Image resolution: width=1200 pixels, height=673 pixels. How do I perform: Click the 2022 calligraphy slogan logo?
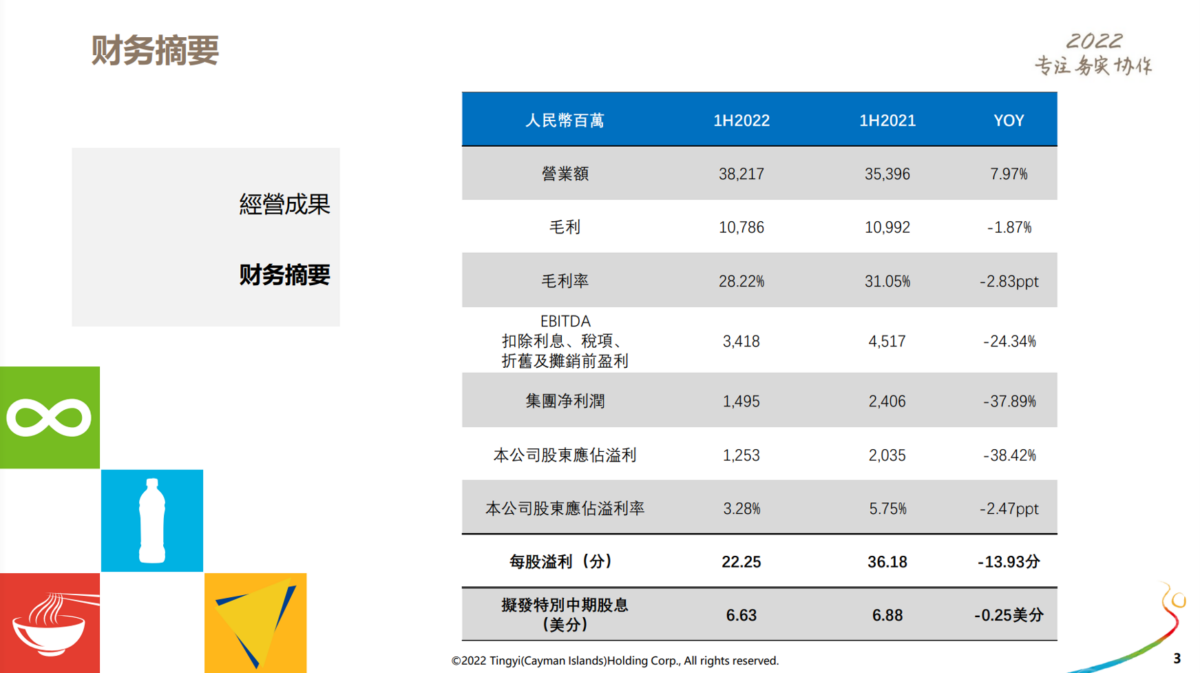pos(1093,54)
